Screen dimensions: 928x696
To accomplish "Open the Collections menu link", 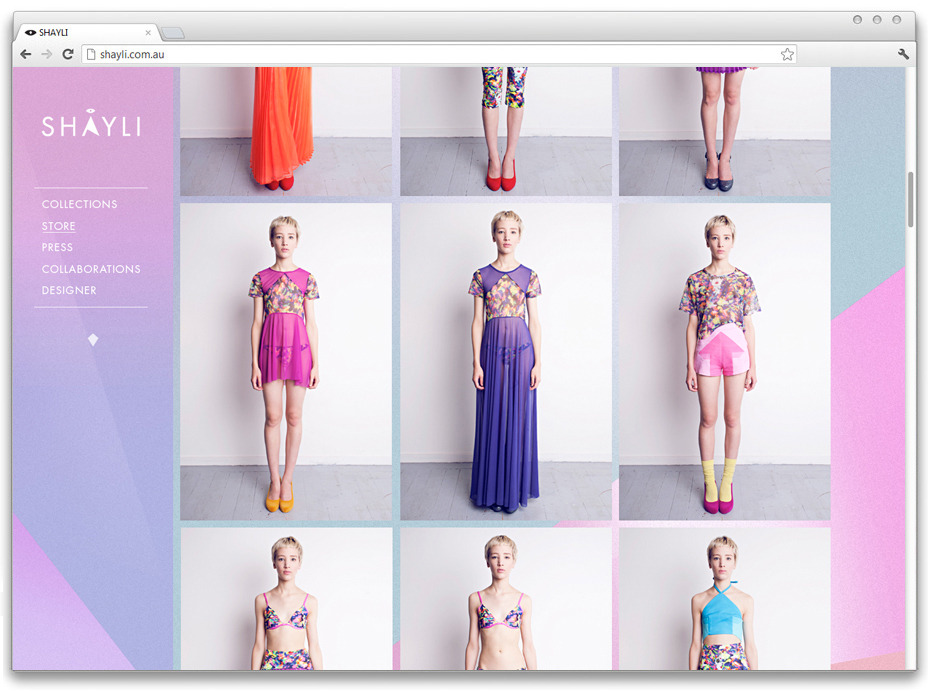I will tap(79, 204).
